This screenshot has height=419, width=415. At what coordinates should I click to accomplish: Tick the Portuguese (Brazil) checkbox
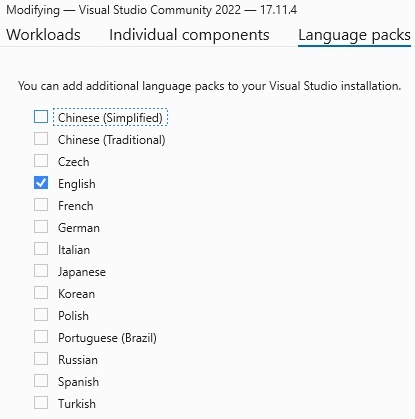pos(41,337)
